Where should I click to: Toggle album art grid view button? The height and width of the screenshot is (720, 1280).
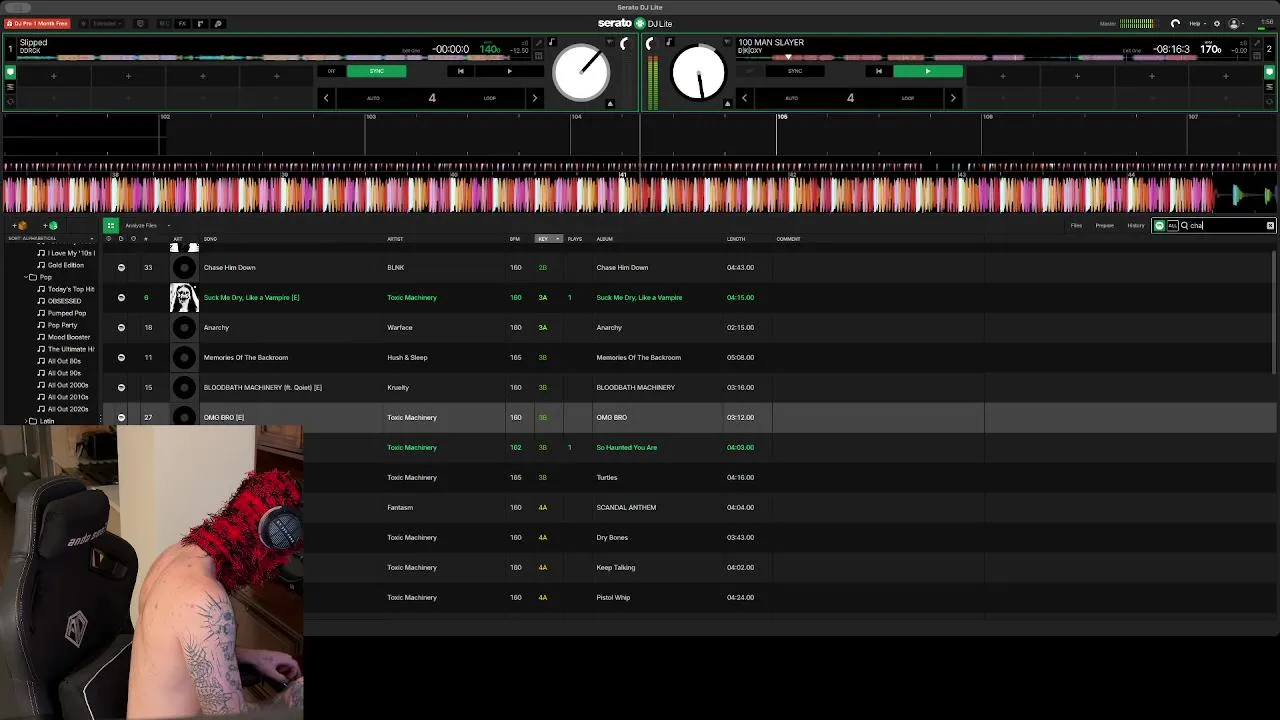tap(111, 225)
